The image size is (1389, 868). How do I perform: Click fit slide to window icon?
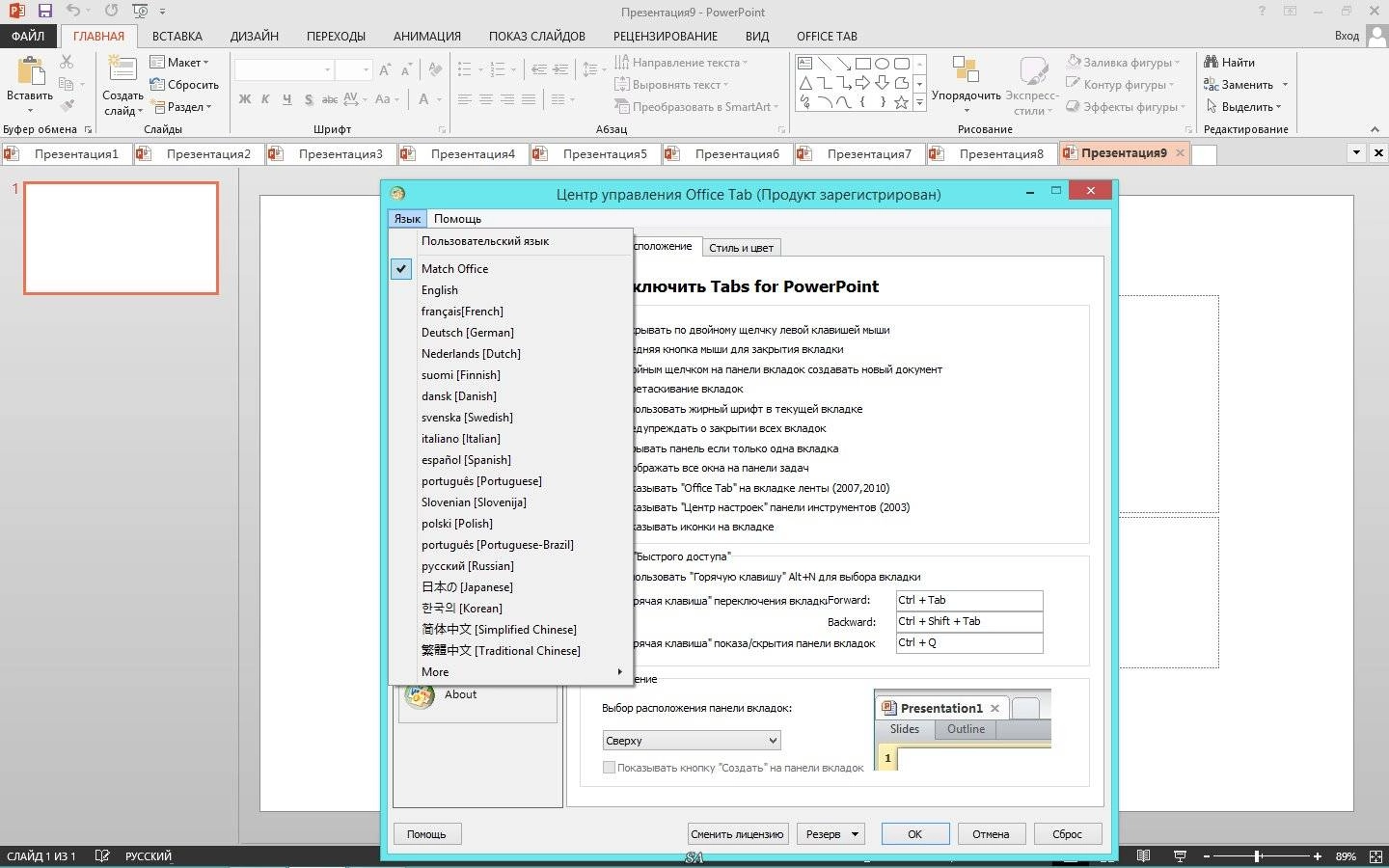pos(1375,856)
